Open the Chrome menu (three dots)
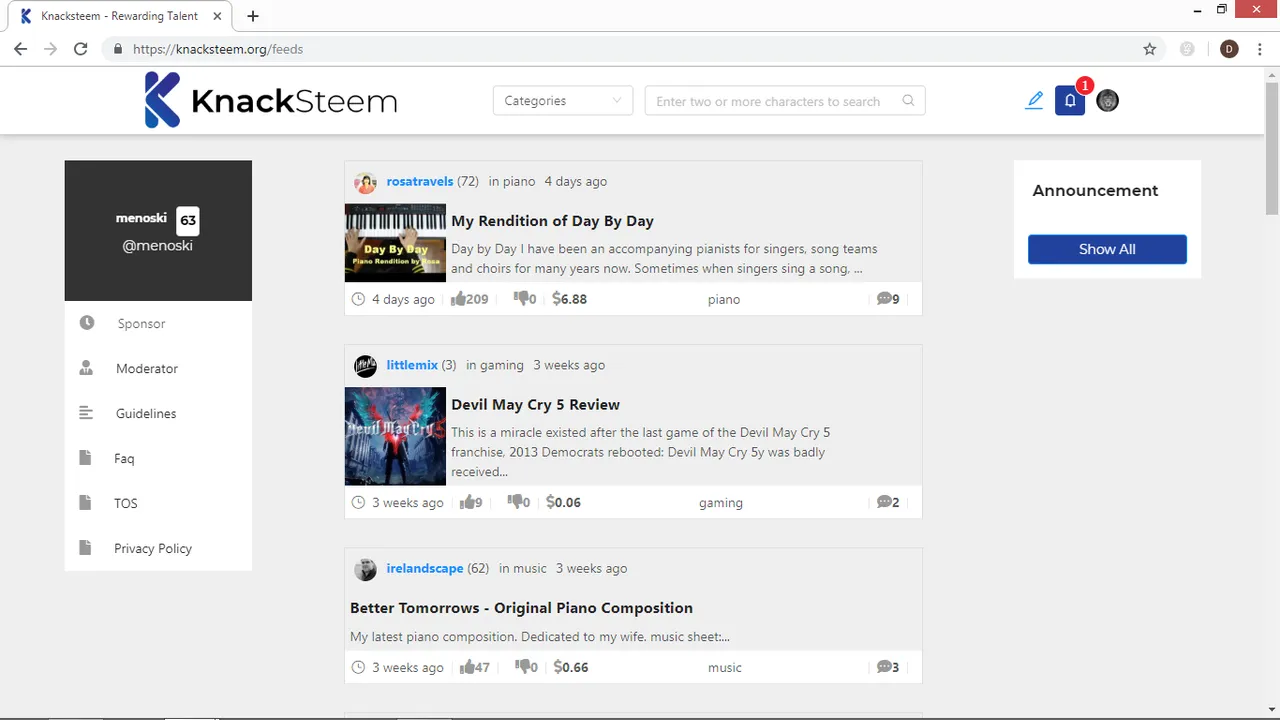Image resolution: width=1280 pixels, height=720 pixels. [x=1260, y=49]
